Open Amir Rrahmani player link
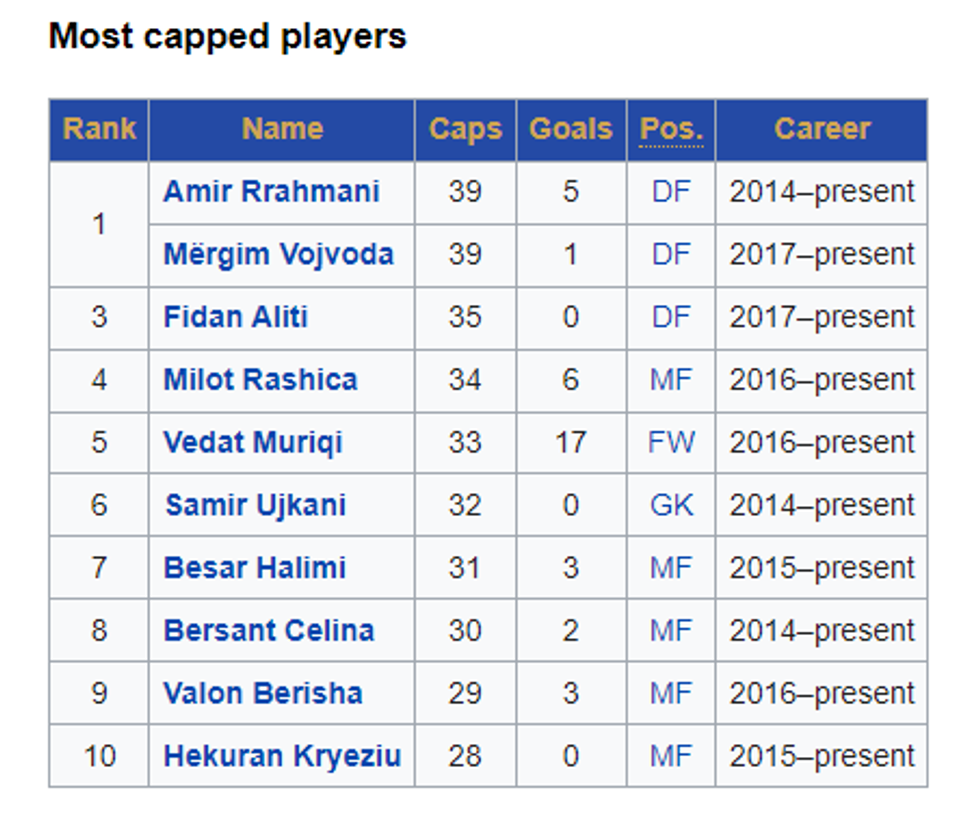This screenshot has height=822, width=980. [271, 191]
